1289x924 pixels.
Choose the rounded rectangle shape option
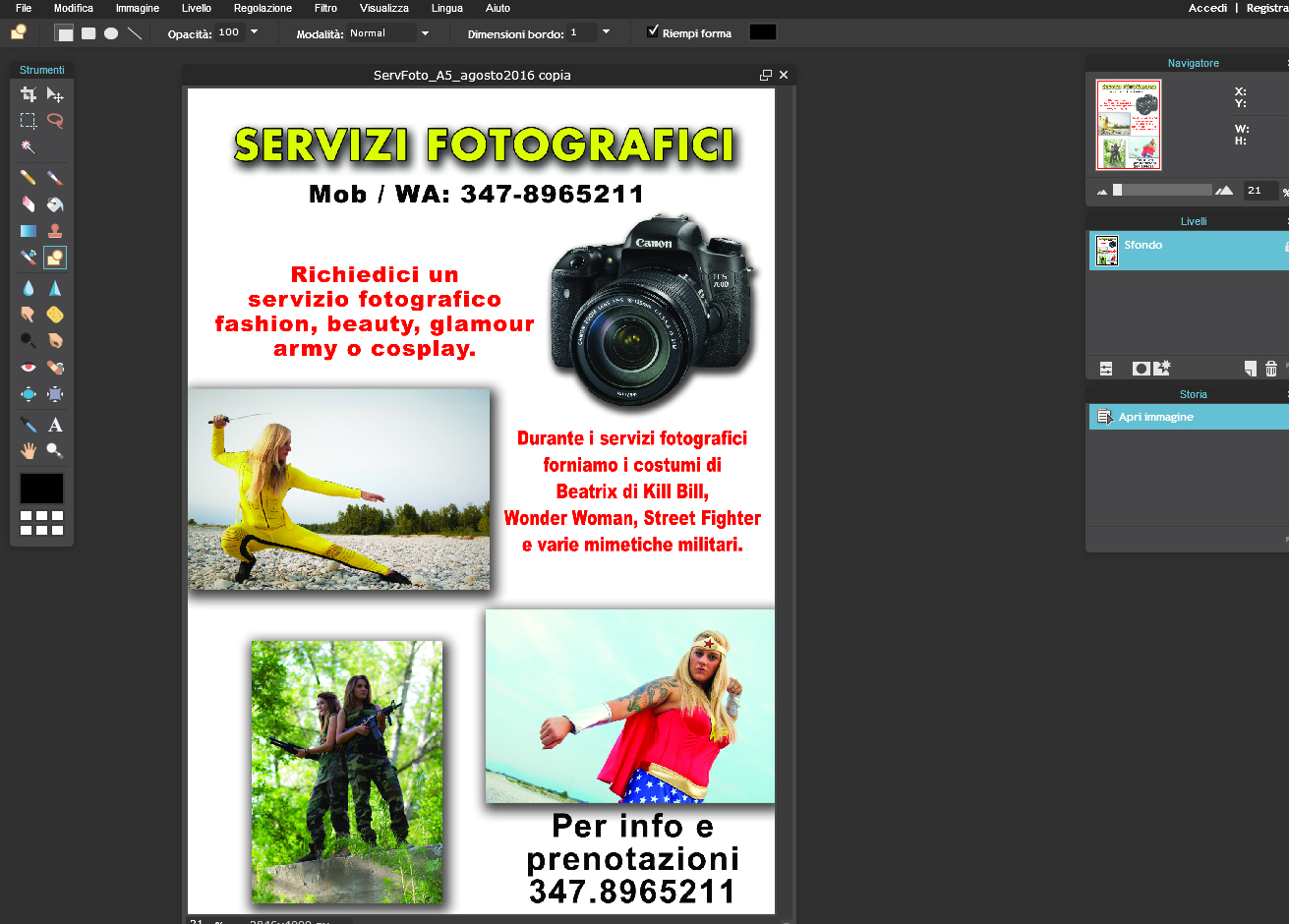[88, 33]
